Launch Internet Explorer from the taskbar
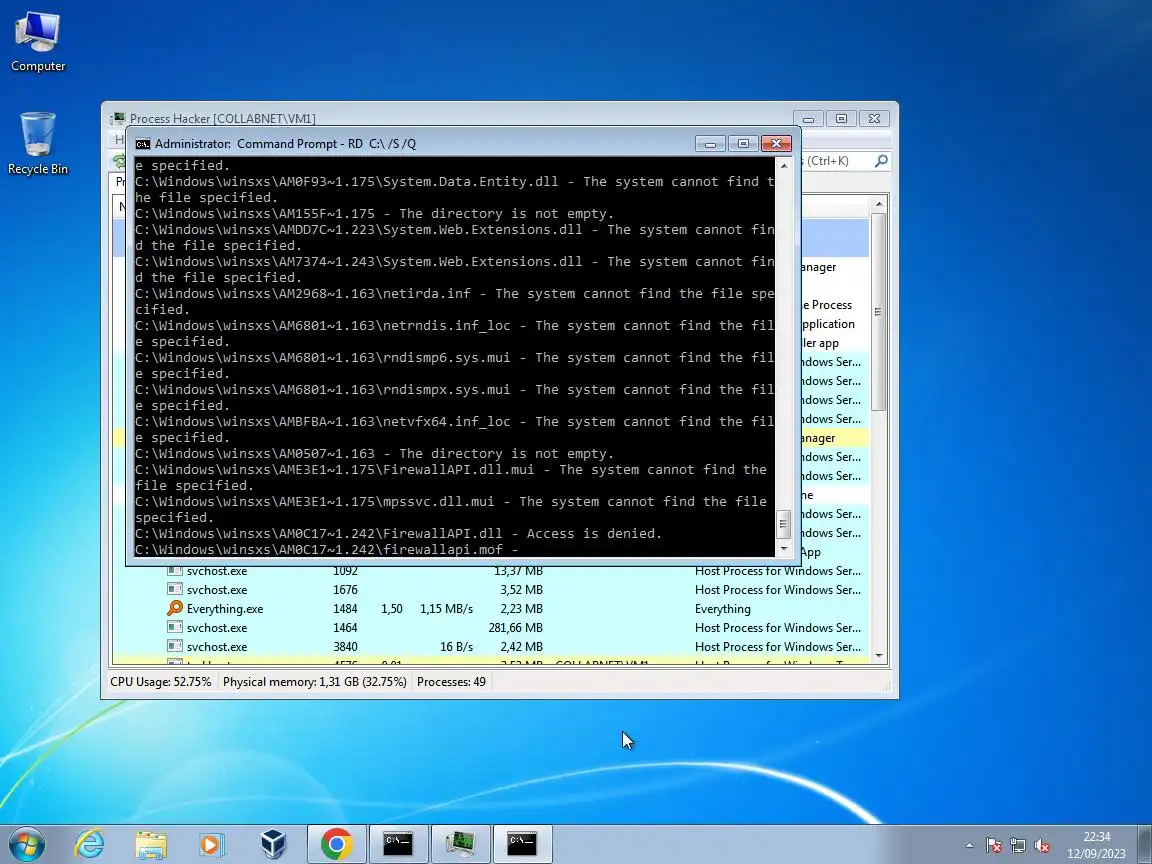1152x864 pixels. pos(90,843)
